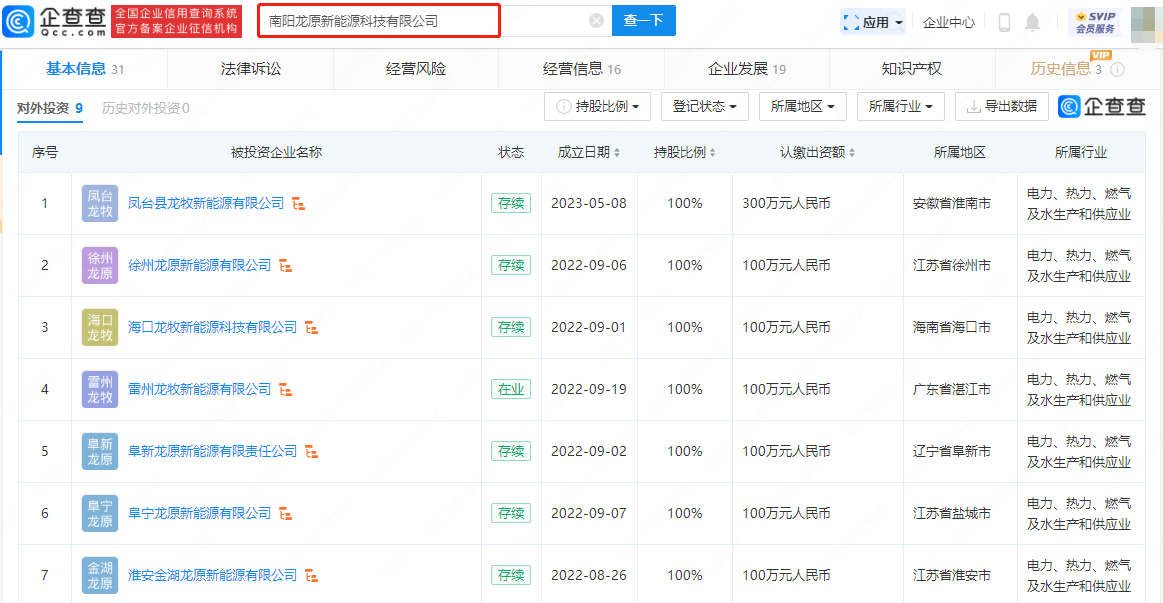Switch to 经营信息 tab
The height and width of the screenshot is (603, 1163).
click(x=582, y=69)
